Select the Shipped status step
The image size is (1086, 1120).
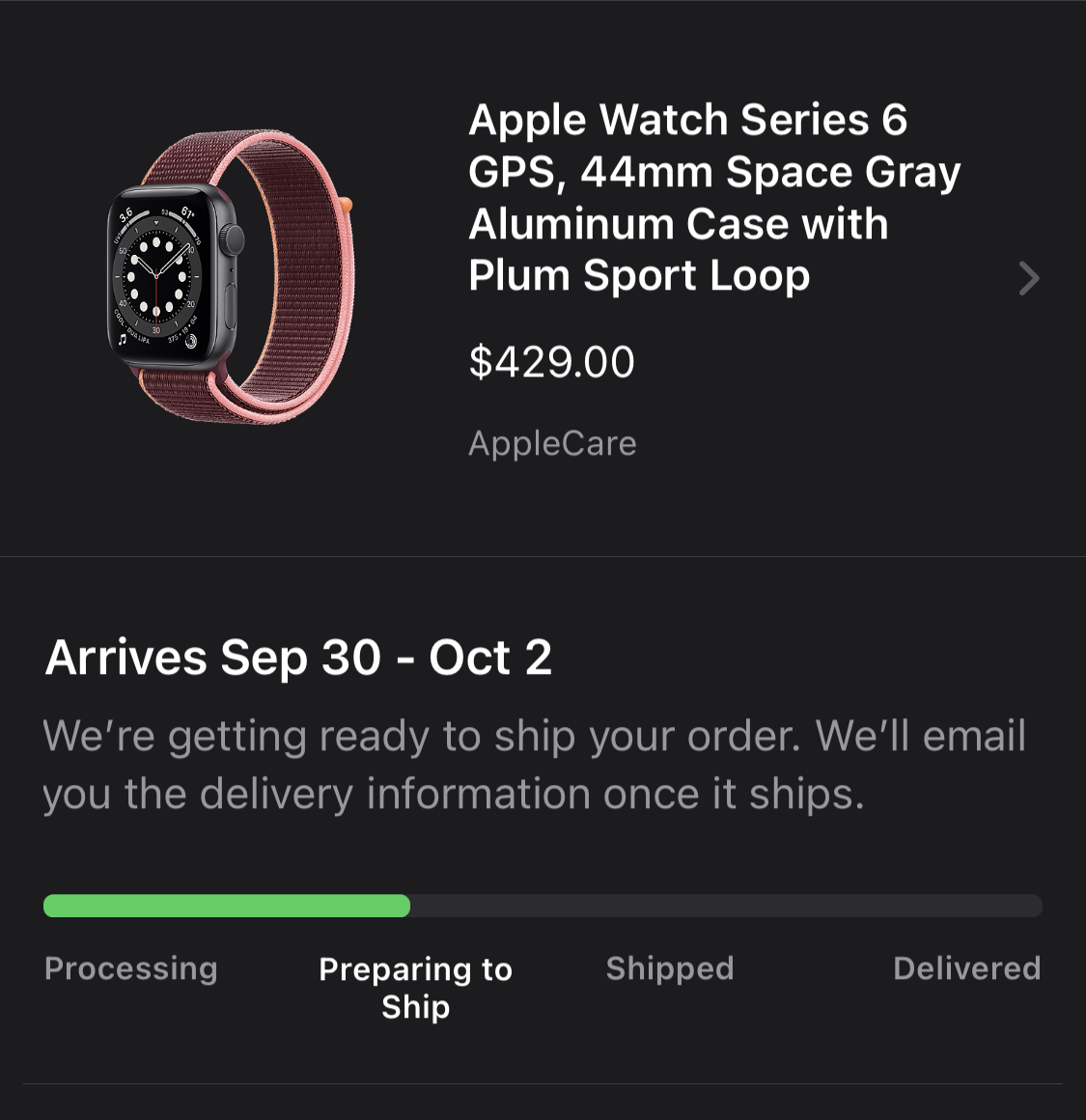pos(670,969)
